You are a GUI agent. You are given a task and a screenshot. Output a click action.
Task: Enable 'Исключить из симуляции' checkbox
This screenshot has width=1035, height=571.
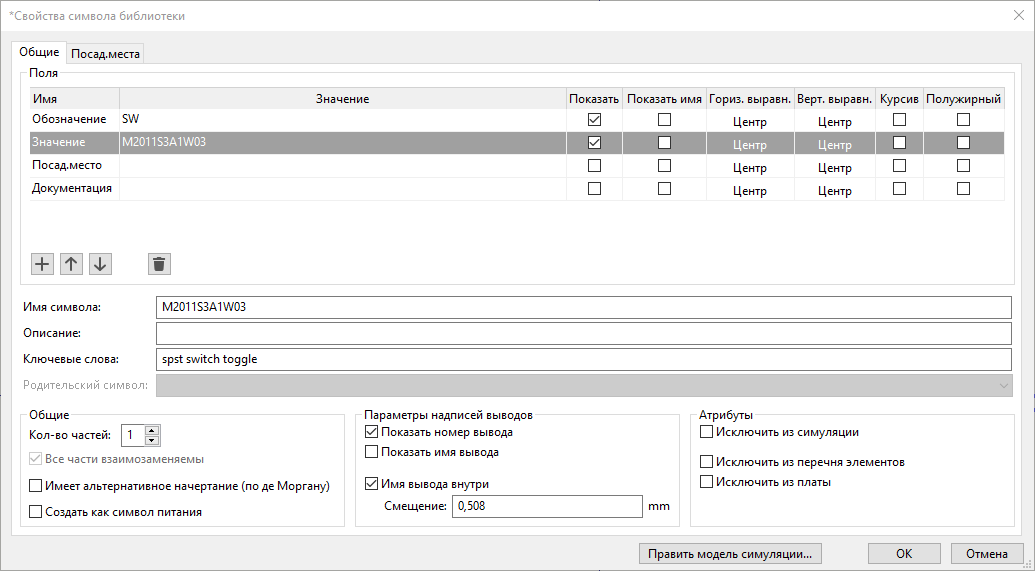(707, 433)
